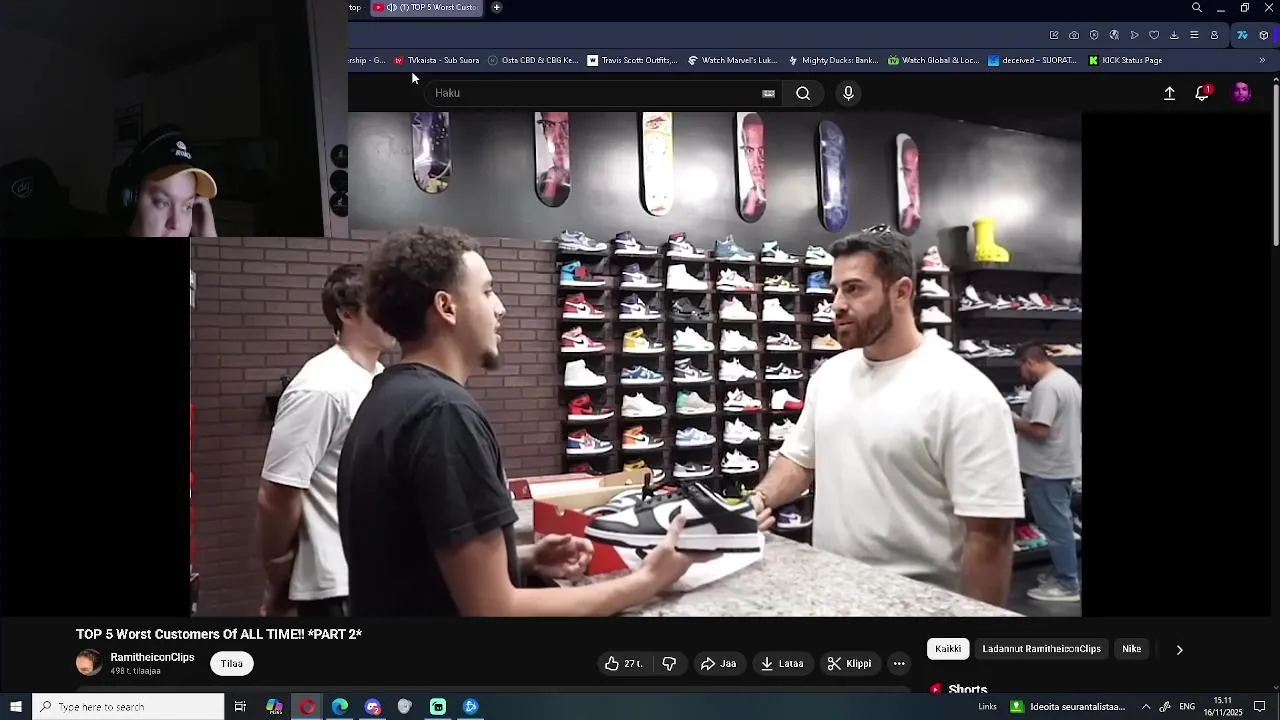The image size is (1280, 720).
Task: Like the video (27 t.)
Action: 624,663
